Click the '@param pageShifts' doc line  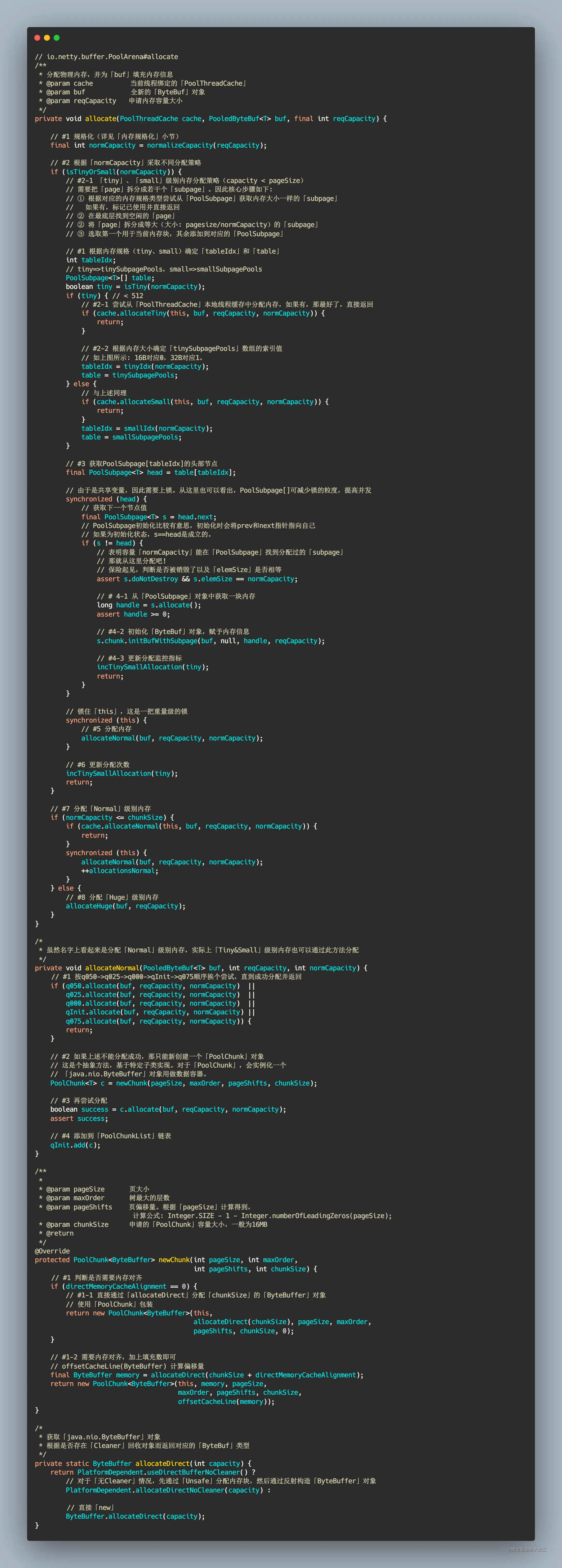(x=145, y=1207)
